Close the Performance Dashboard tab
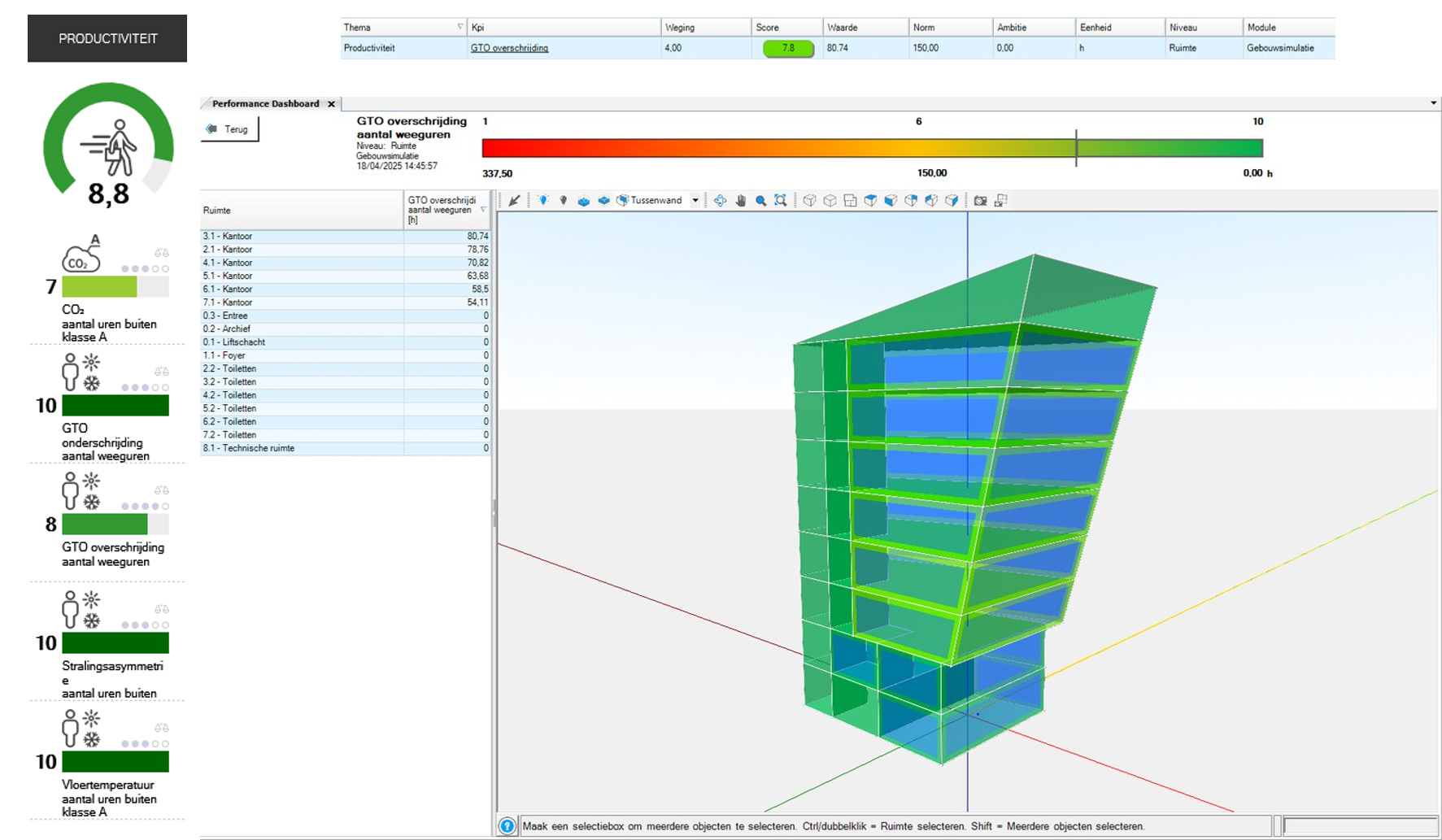The width and height of the screenshot is (1442, 840). (331, 104)
